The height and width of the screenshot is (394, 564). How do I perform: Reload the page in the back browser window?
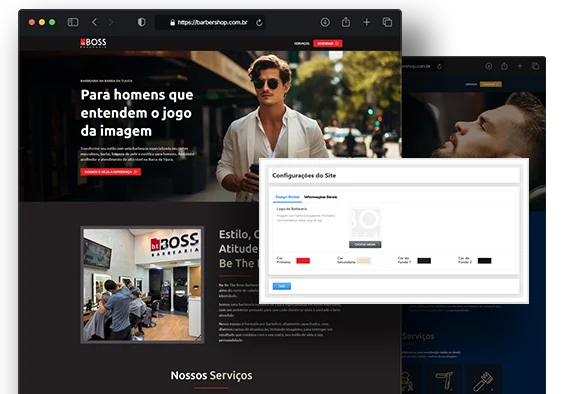coord(439,66)
